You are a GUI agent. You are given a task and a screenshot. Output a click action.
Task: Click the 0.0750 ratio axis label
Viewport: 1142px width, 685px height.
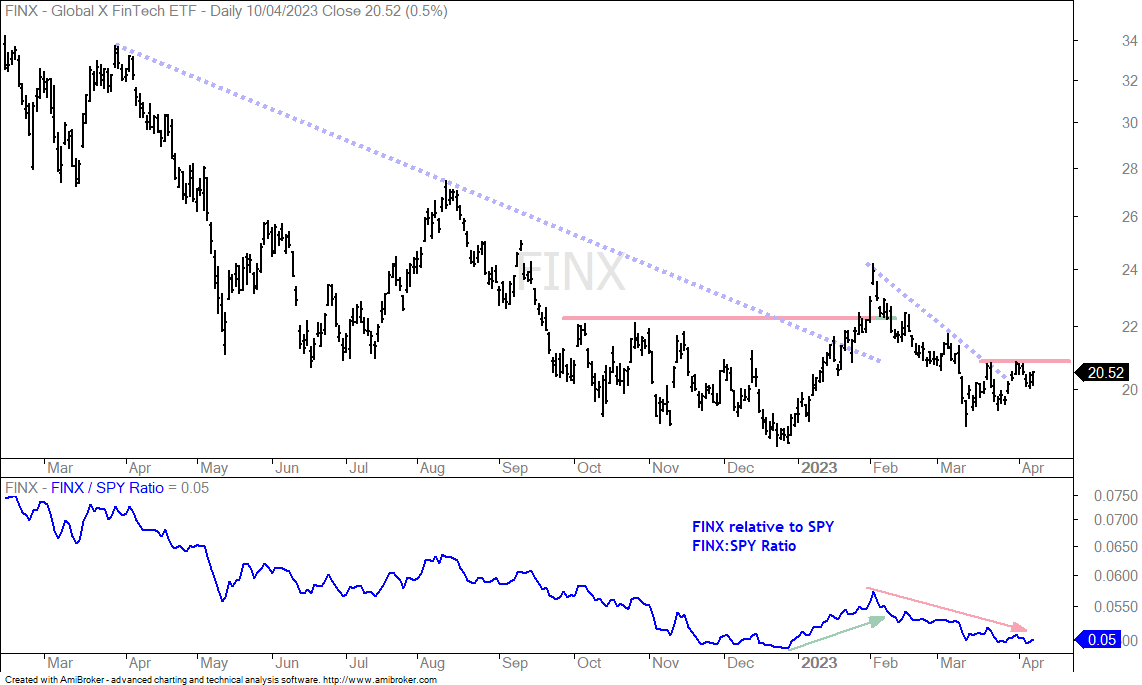coord(1116,496)
